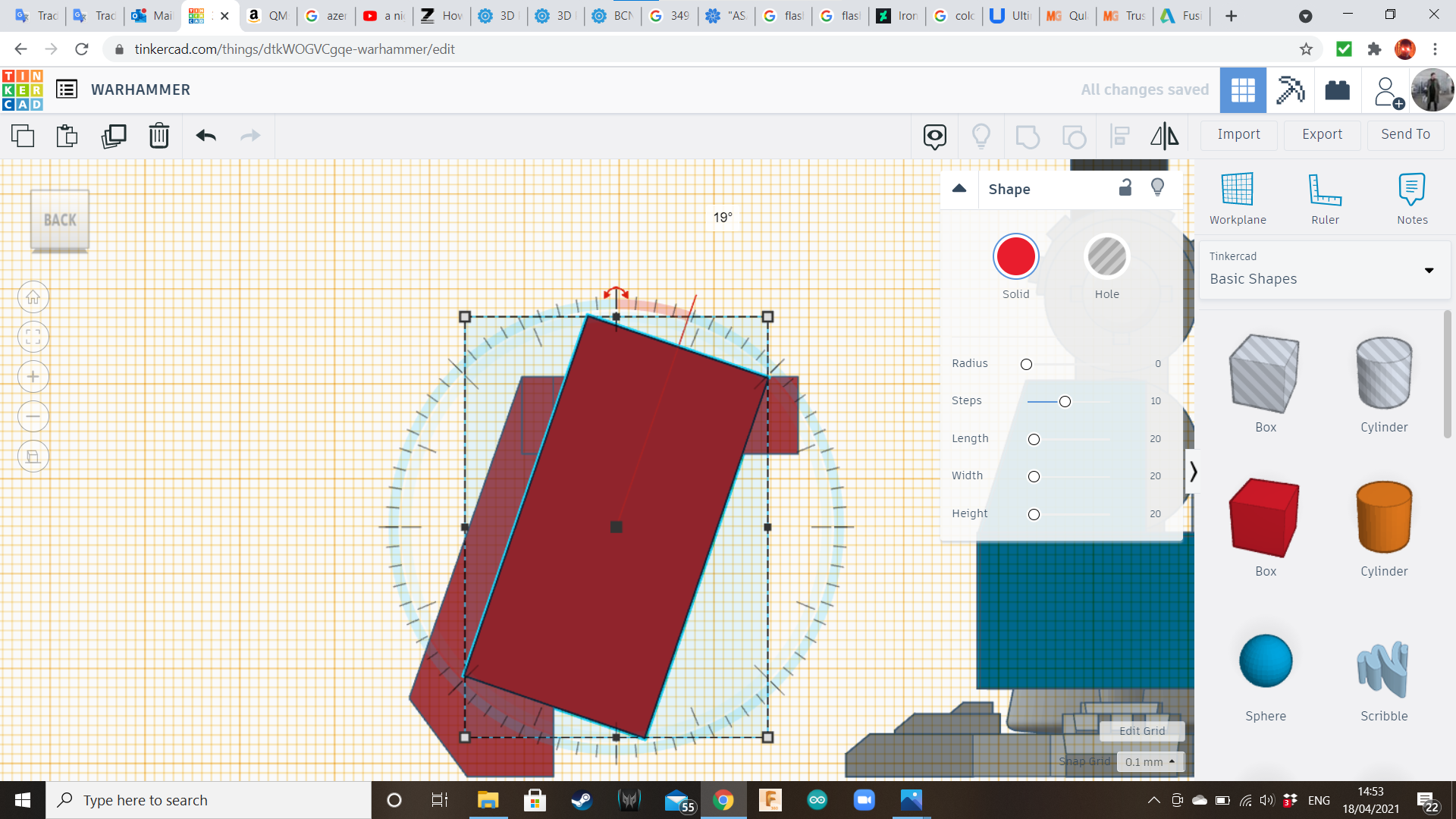Click Home view icon
Image resolution: width=1456 pixels, height=819 pixels.
[x=33, y=297]
